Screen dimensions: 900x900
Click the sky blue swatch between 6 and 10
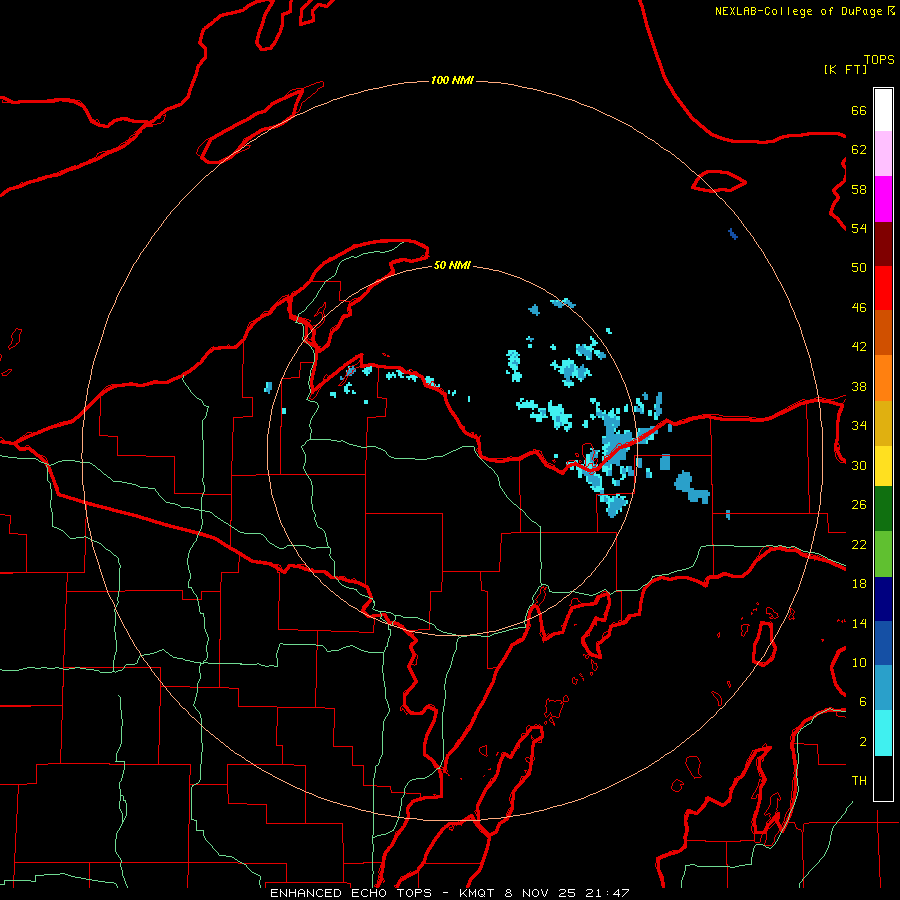[883, 688]
